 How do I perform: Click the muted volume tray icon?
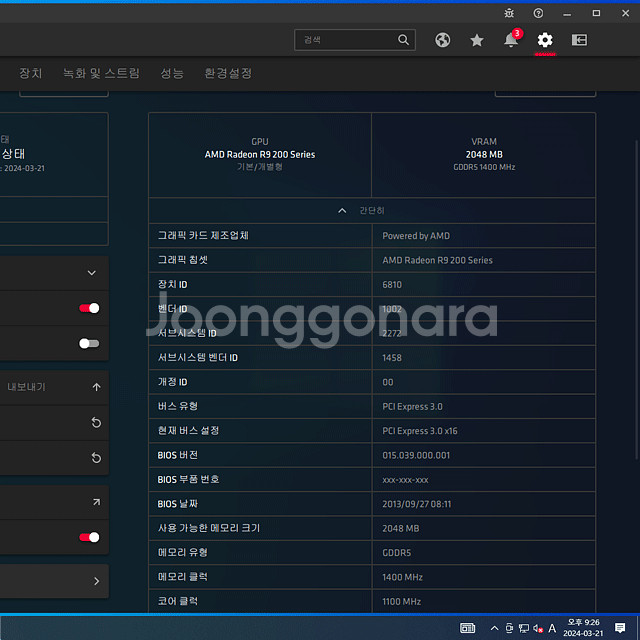[538, 628]
